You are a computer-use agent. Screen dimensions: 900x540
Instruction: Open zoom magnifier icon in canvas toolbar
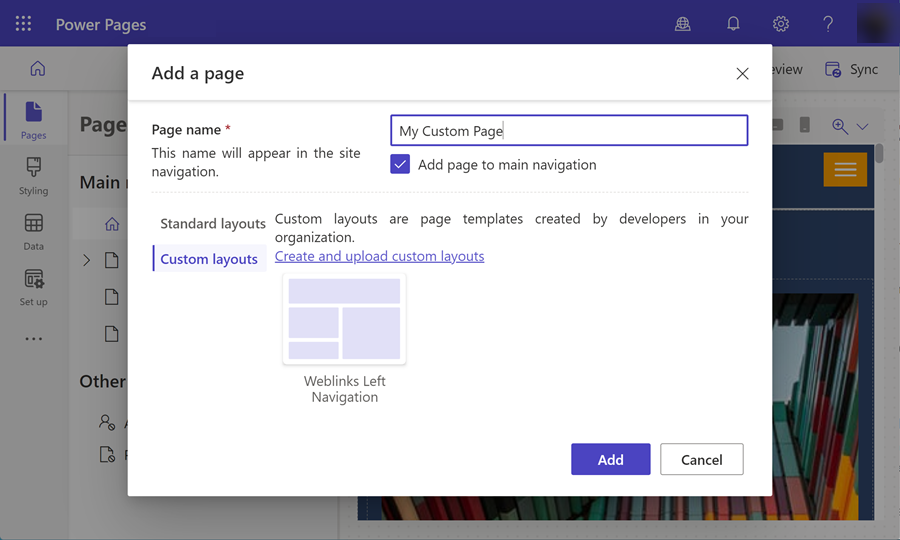pyautogui.click(x=840, y=126)
